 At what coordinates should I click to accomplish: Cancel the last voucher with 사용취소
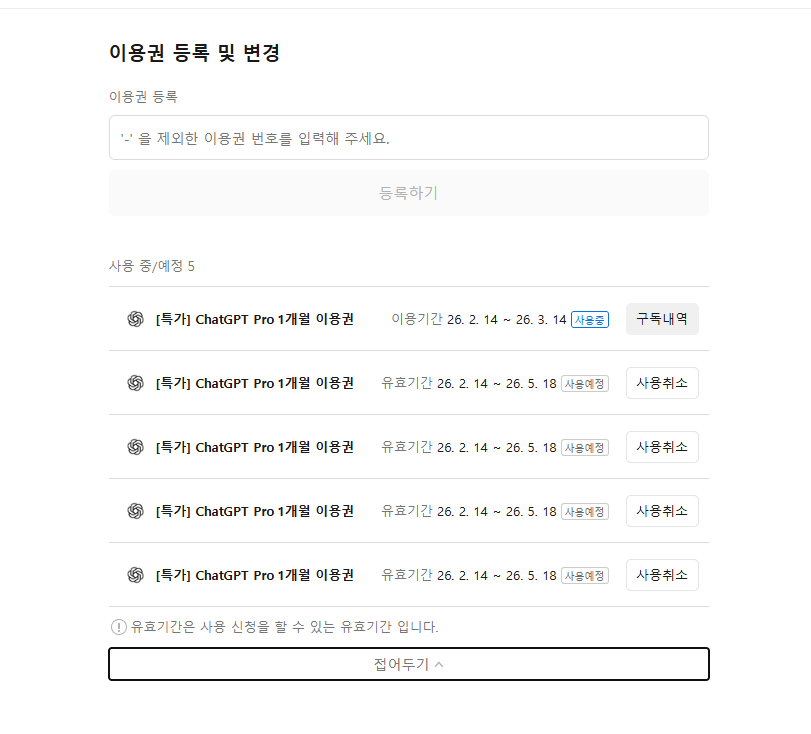[x=661, y=574]
